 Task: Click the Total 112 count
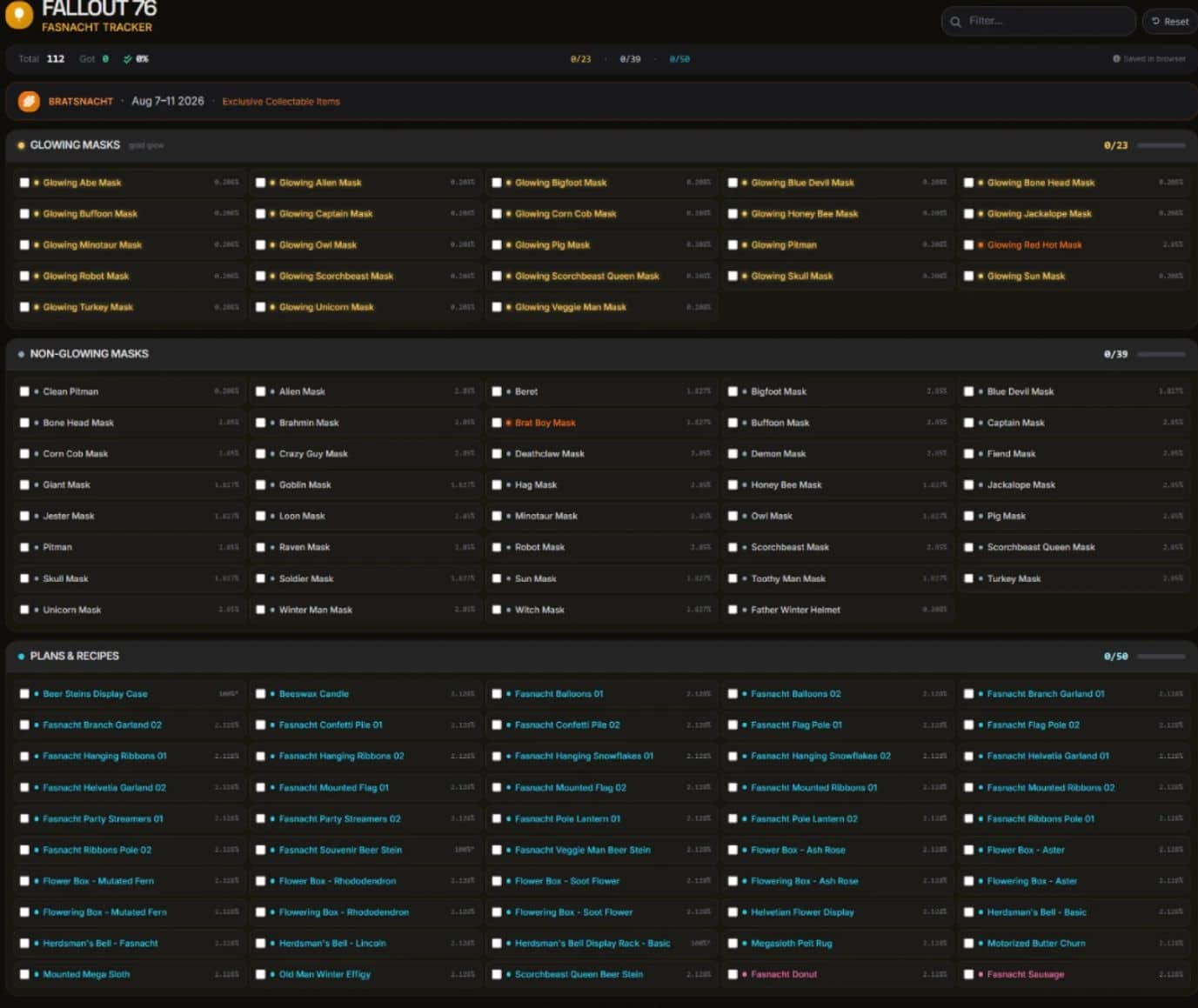(x=42, y=59)
